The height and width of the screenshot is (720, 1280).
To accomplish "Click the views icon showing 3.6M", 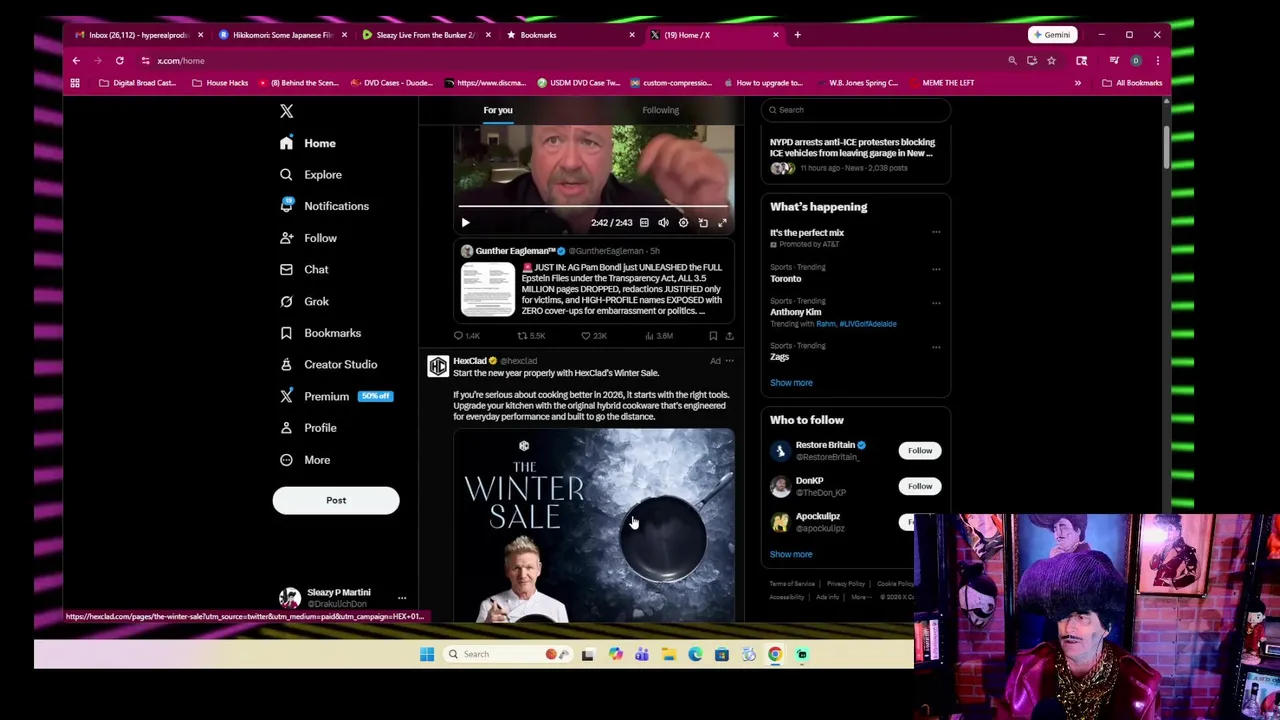I will (x=649, y=336).
